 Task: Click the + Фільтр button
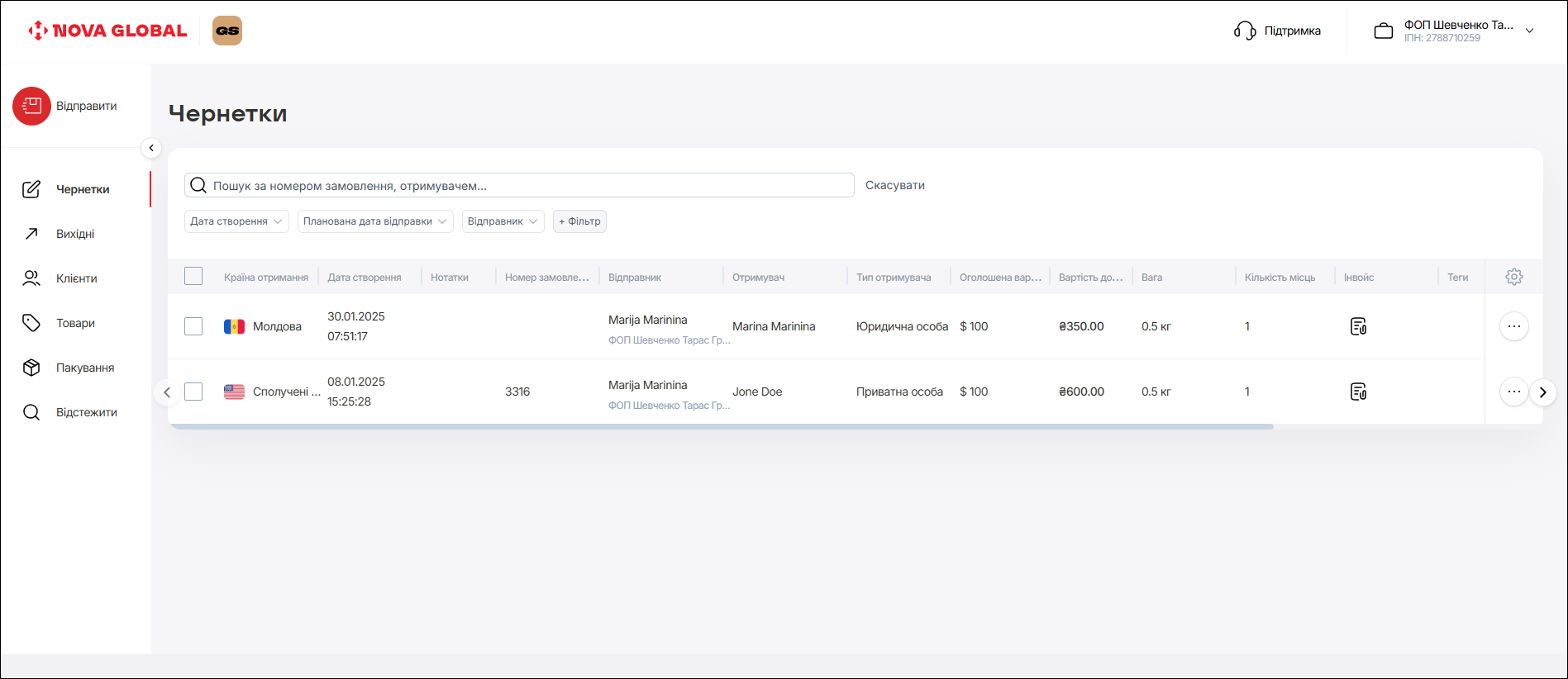[x=579, y=221]
